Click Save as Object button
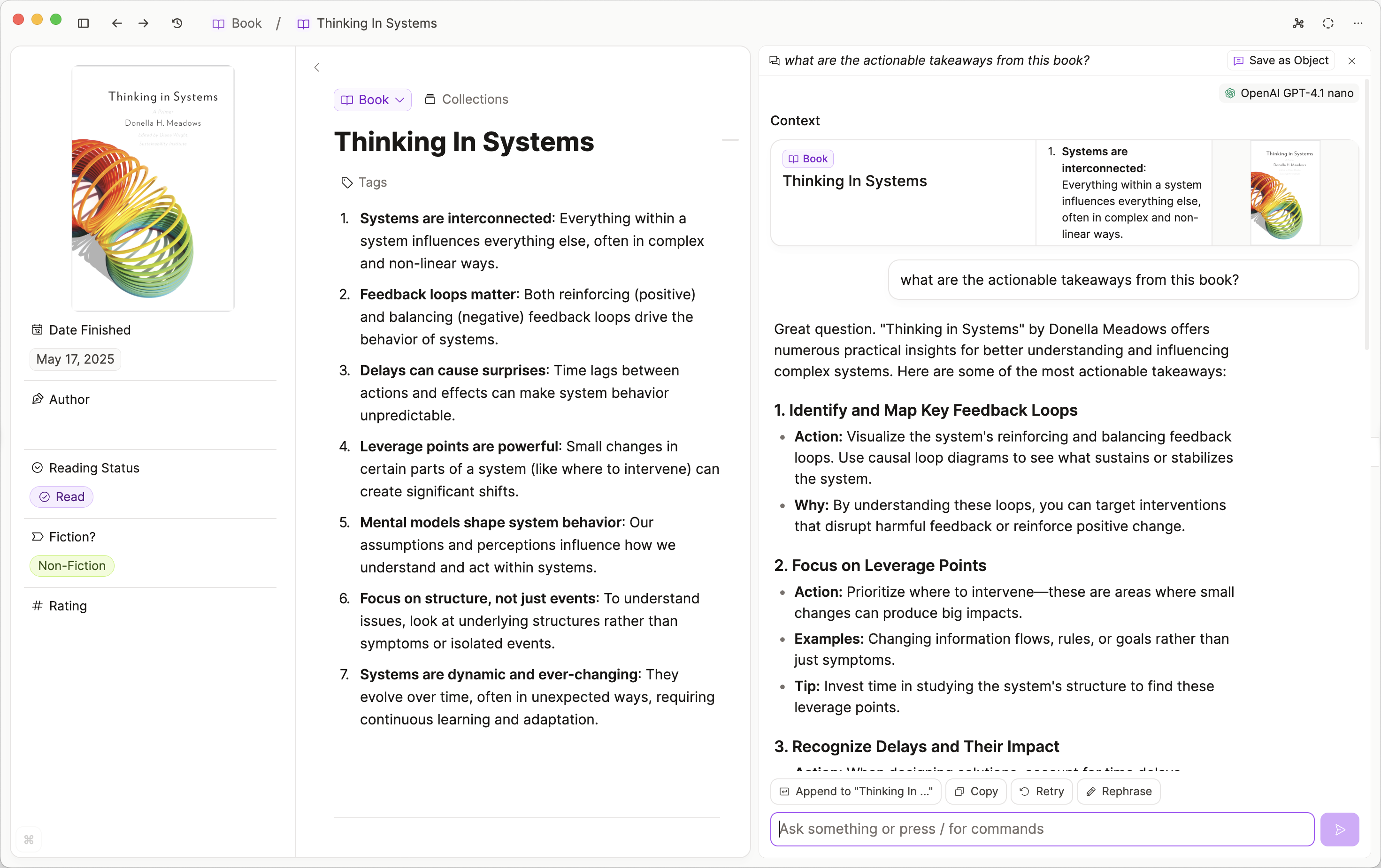 [1281, 61]
